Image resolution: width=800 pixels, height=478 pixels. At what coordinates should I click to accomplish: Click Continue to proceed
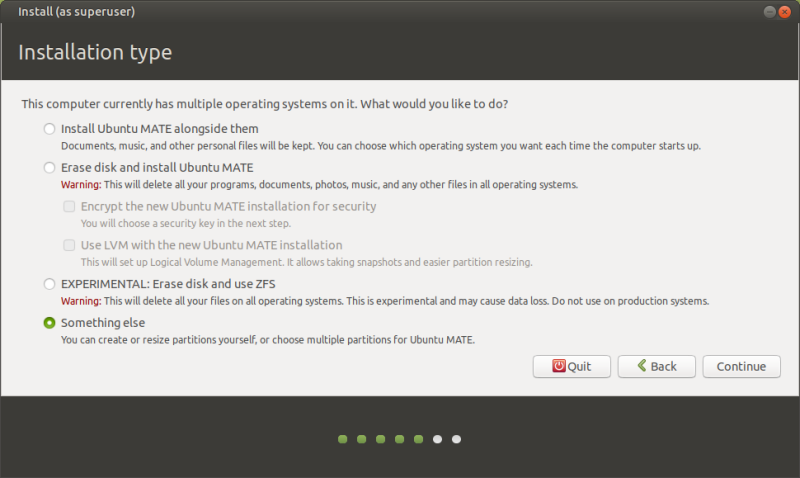(741, 366)
